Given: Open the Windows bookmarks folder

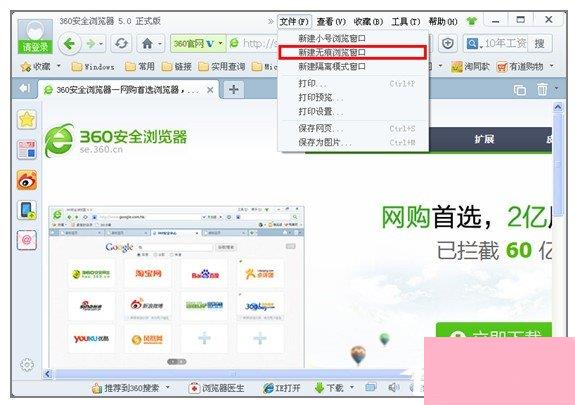Looking at the screenshot, I should click(93, 67).
